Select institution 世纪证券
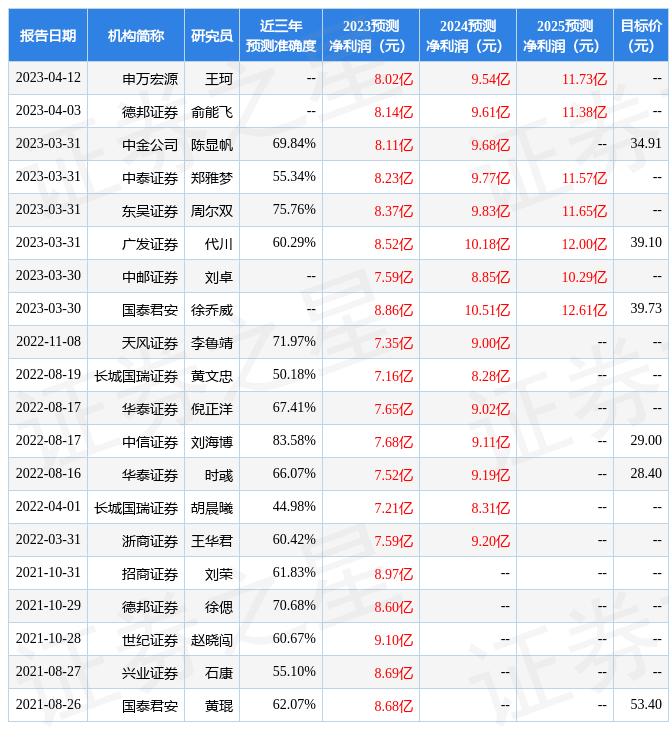 pos(150,641)
